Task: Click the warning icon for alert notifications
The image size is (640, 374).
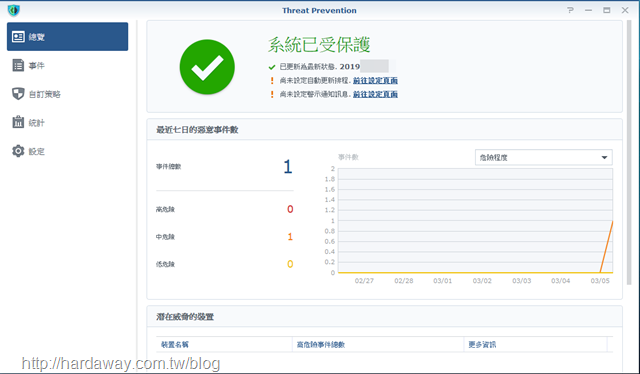Action: click(x=272, y=94)
